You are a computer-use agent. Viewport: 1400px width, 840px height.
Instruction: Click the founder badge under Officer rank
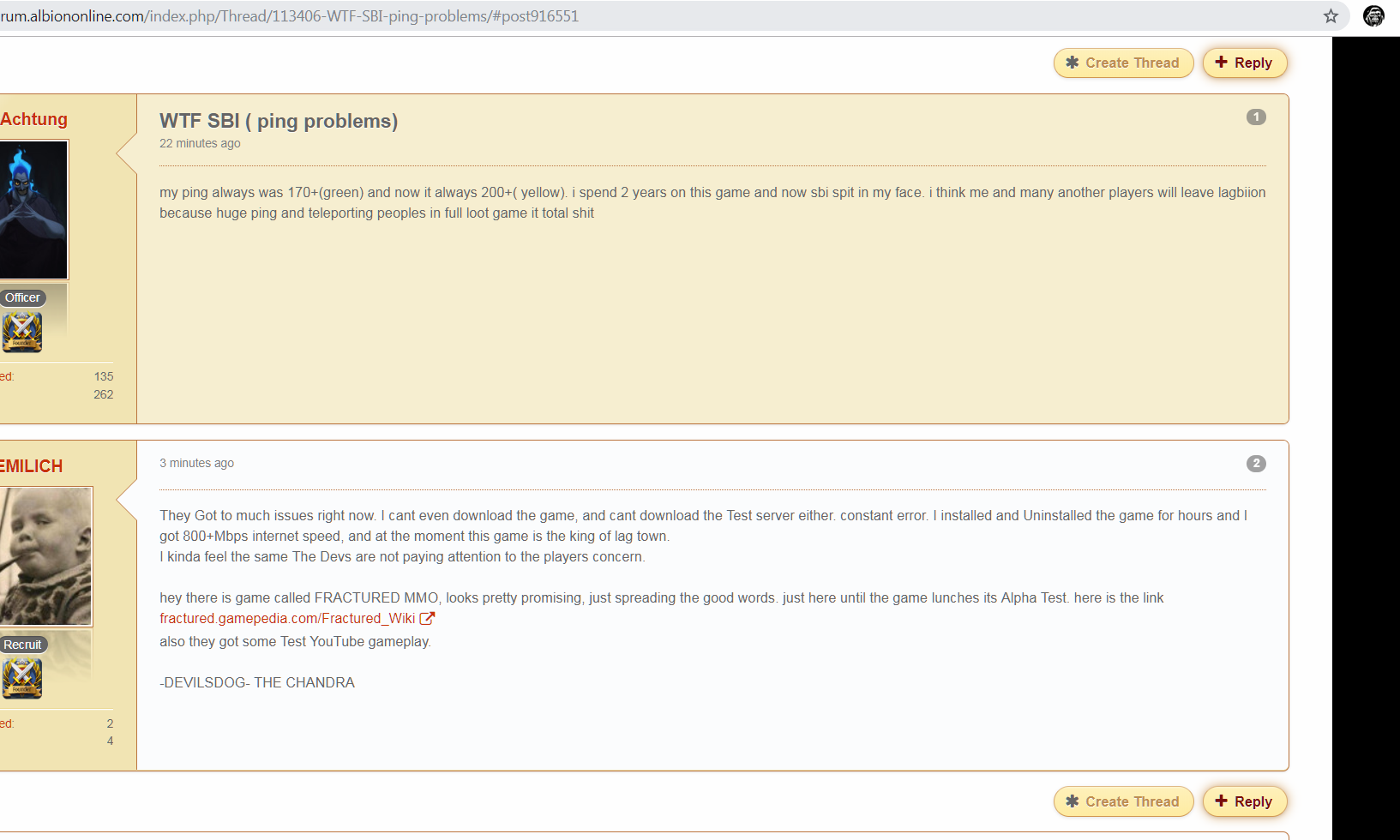click(22, 332)
